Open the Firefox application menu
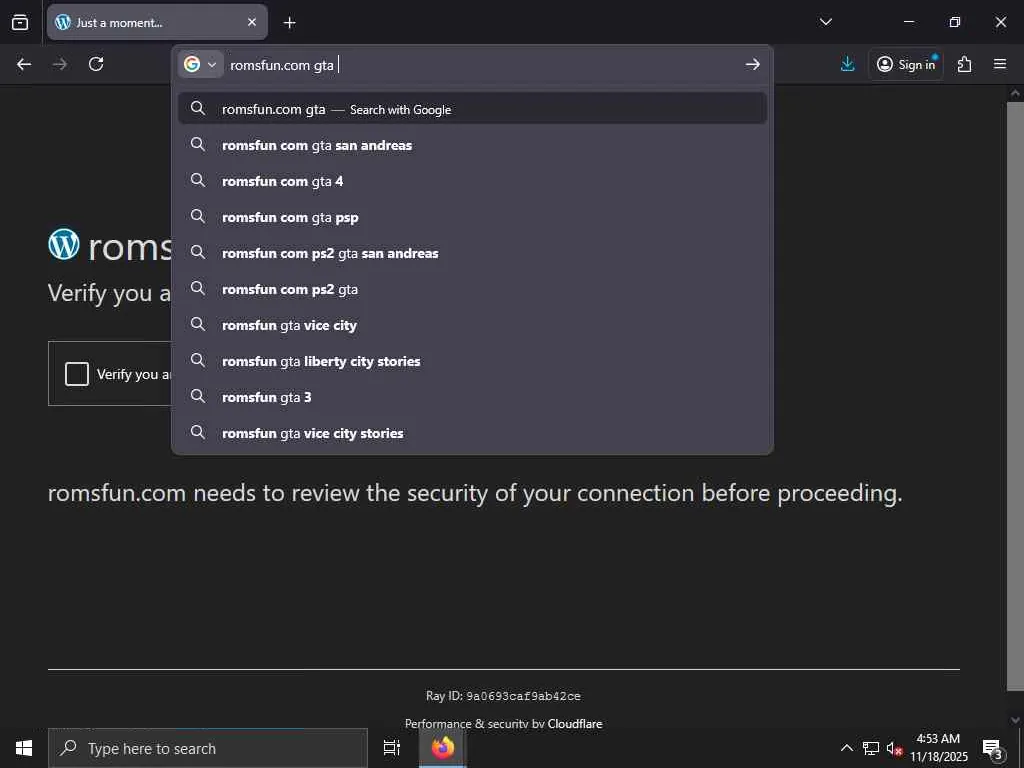 1000,64
